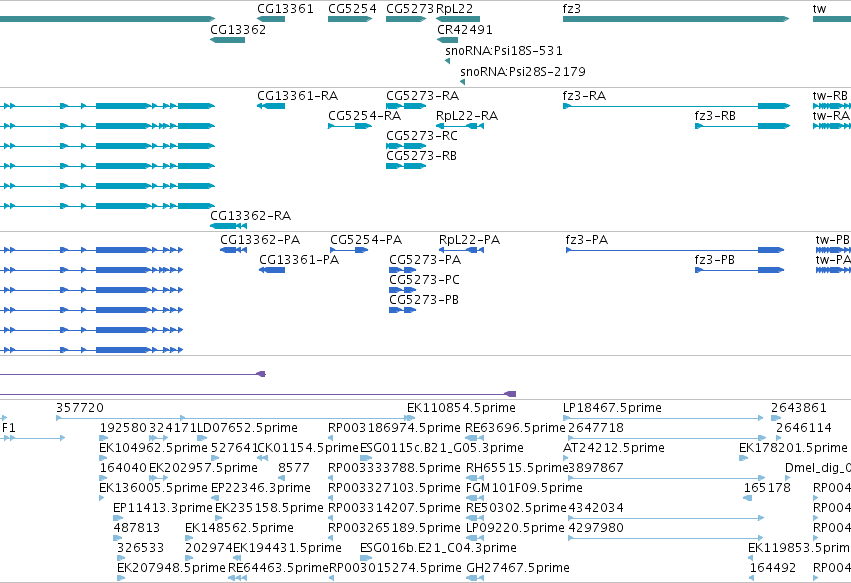Select the EK202957.5prime EST label
This screenshot has height=583, width=851.
click(x=203, y=468)
